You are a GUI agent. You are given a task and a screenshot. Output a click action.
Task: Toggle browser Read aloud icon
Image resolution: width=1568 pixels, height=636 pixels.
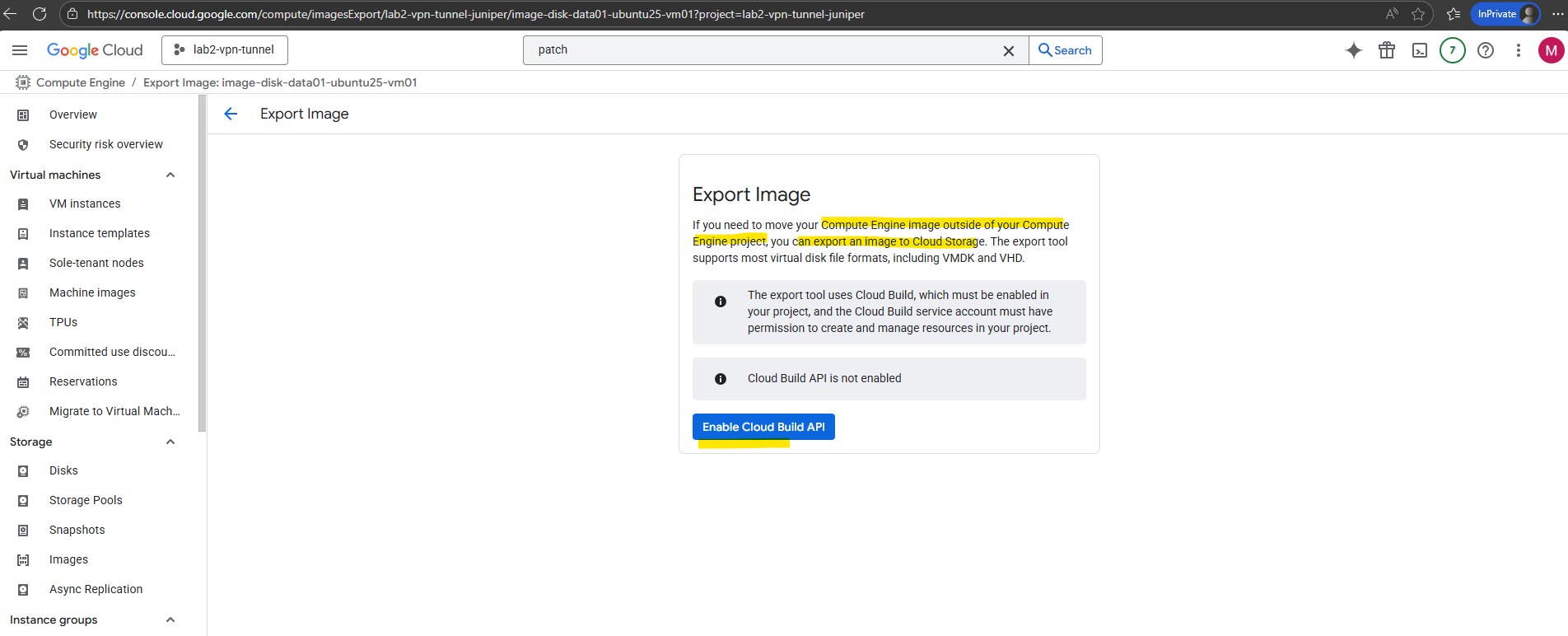click(1392, 14)
